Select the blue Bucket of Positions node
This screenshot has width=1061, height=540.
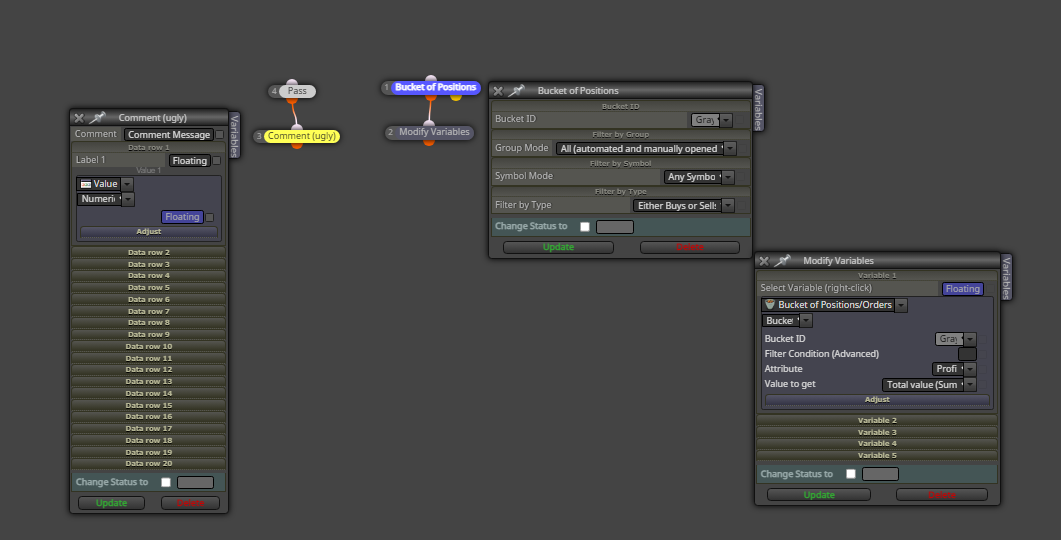[x=435, y=87]
